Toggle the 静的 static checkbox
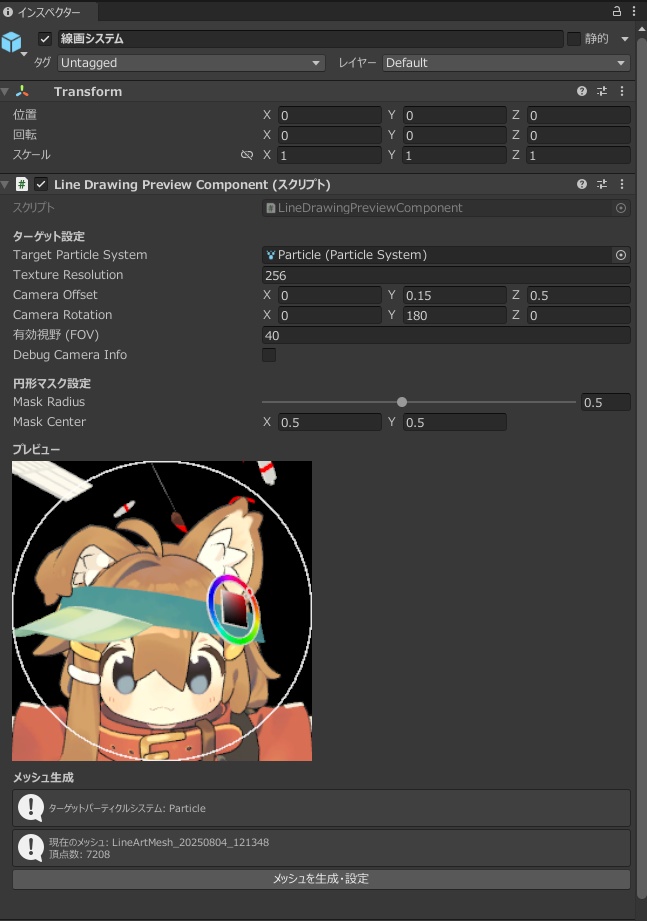Screen dimensions: 647x921 [574, 39]
